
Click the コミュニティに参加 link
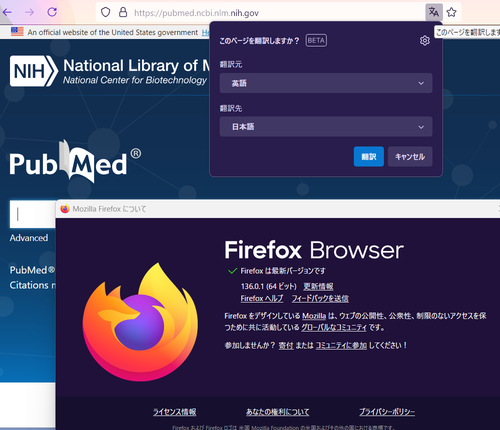point(341,345)
